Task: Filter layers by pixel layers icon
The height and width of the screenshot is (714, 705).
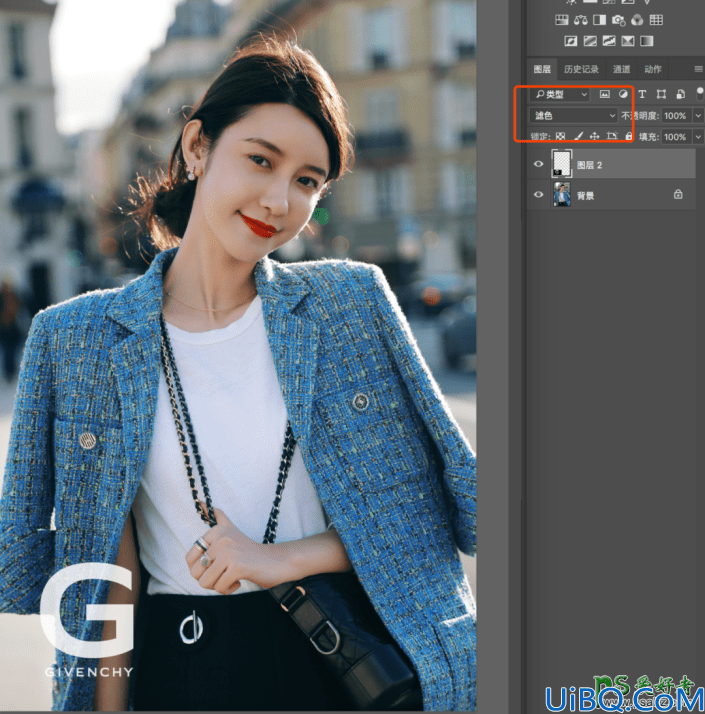Action: click(x=604, y=94)
